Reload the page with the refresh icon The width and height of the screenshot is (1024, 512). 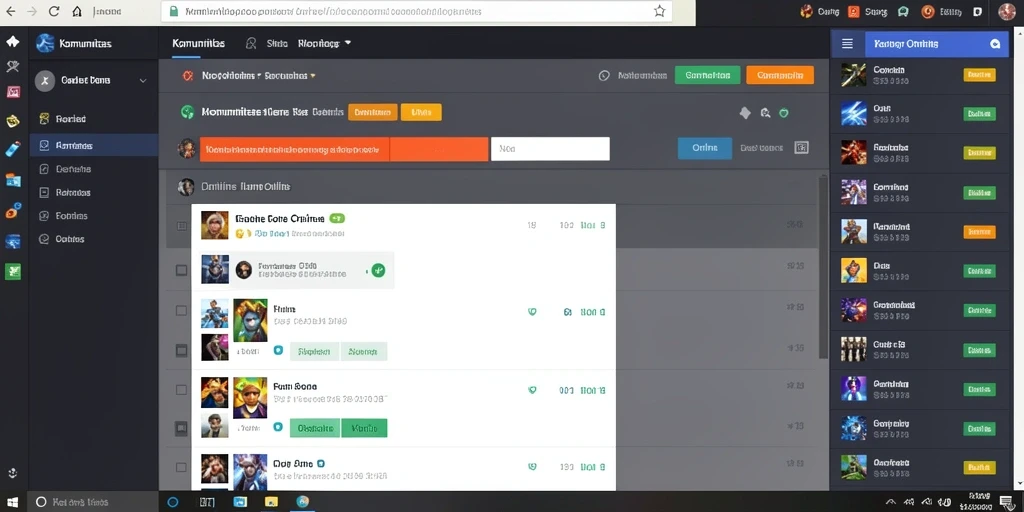pos(54,11)
